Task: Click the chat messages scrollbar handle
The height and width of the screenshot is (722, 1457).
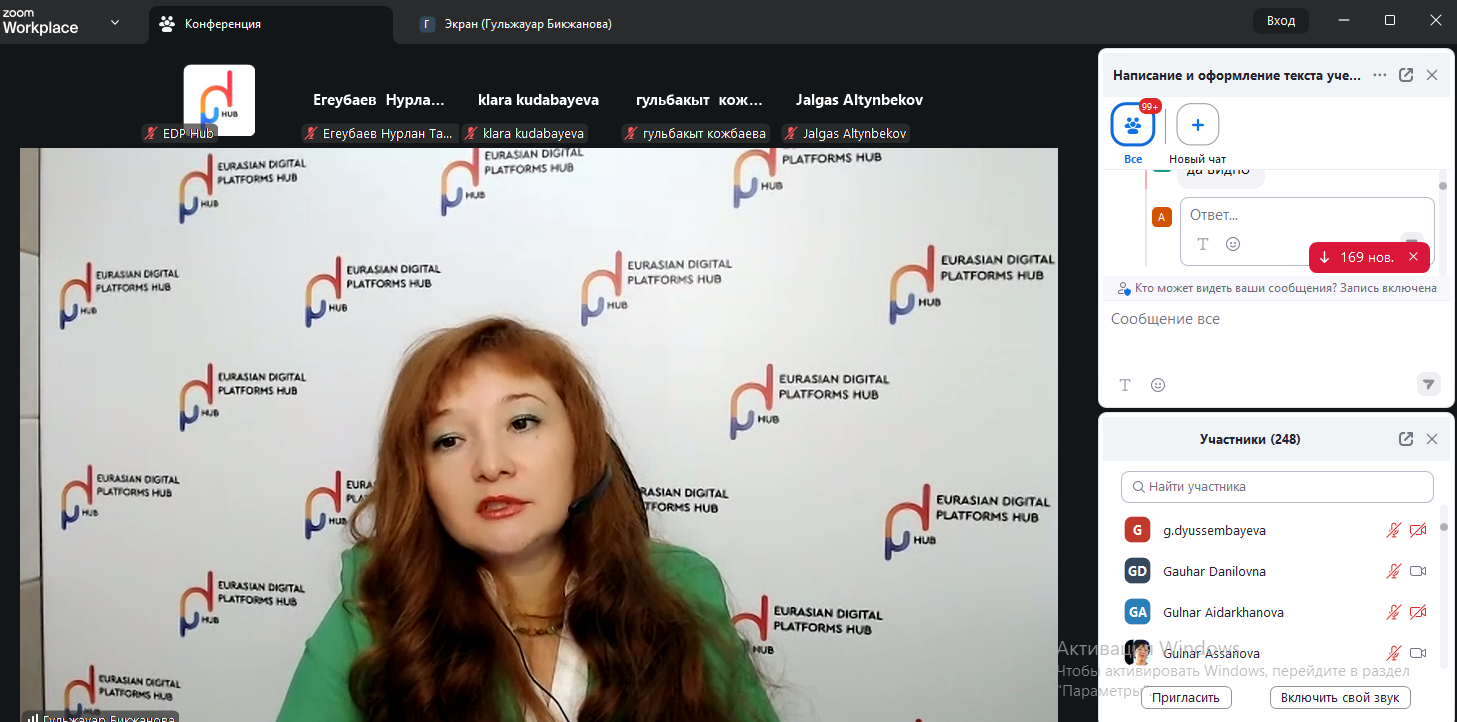Action: coord(1442,185)
